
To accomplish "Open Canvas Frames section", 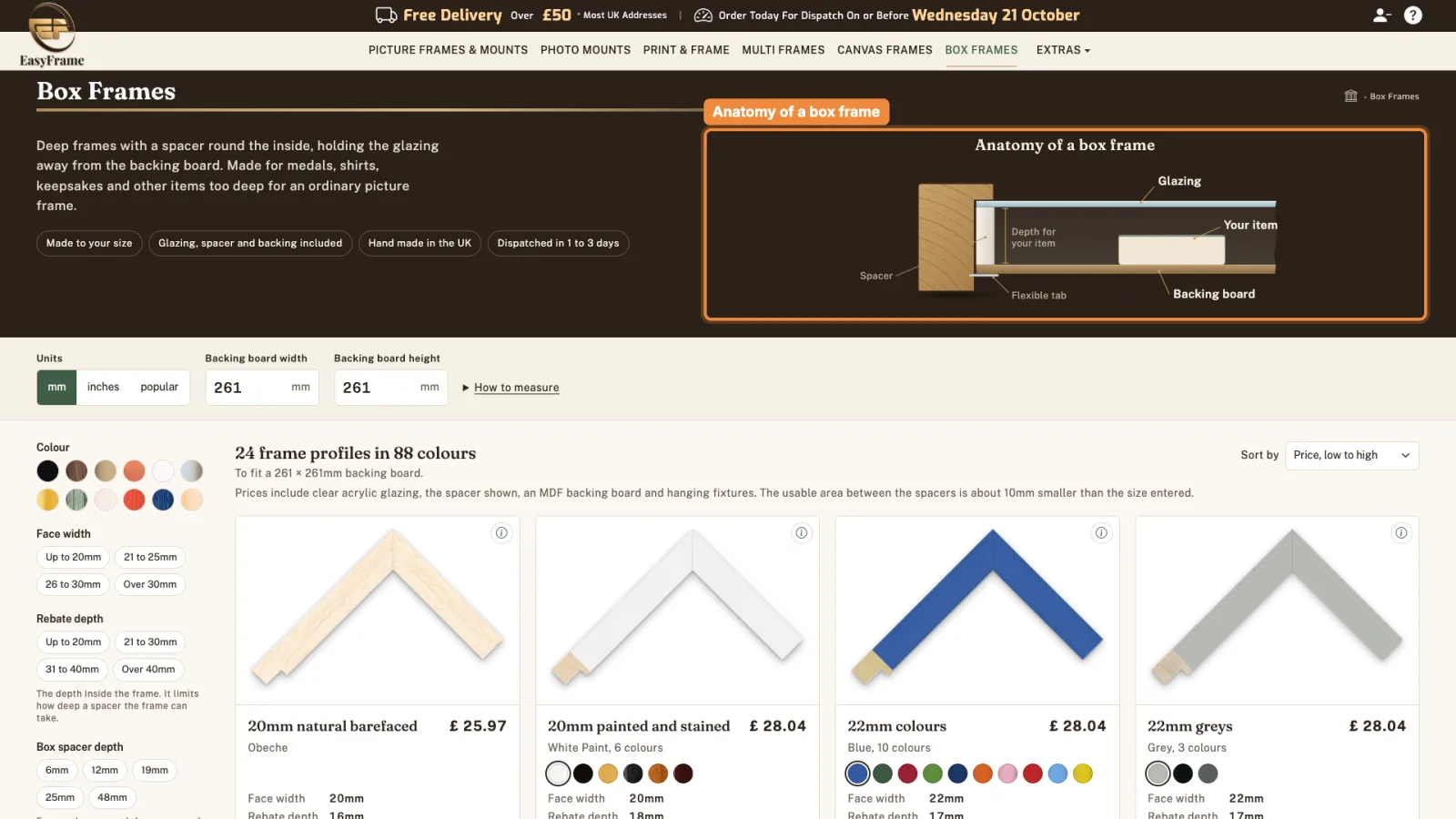I will point(885,50).
